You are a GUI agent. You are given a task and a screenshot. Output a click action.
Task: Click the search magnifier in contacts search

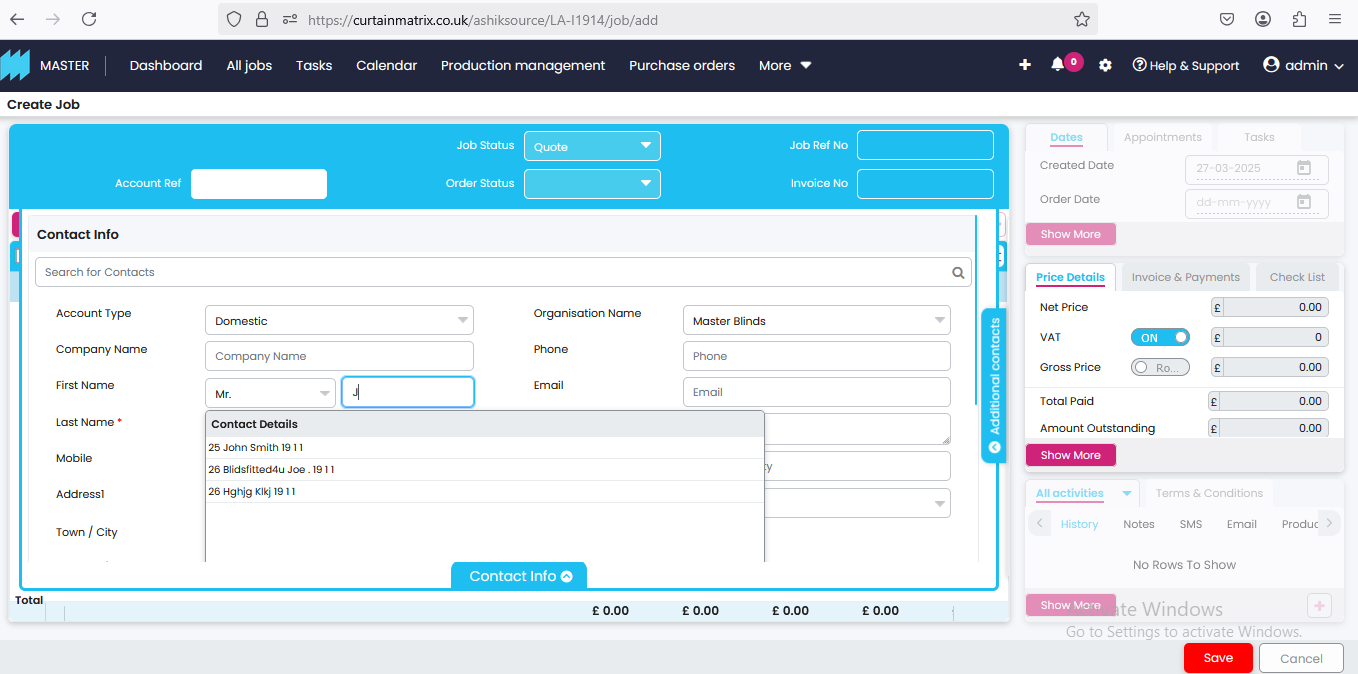[958, 272]
